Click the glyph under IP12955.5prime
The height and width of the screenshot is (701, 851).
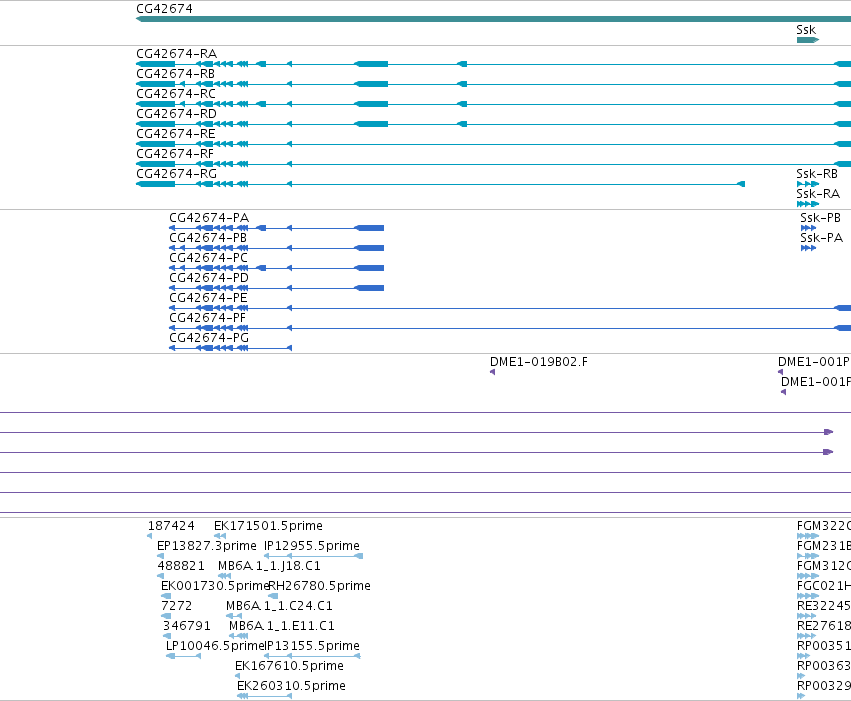(x=313, y=556)
